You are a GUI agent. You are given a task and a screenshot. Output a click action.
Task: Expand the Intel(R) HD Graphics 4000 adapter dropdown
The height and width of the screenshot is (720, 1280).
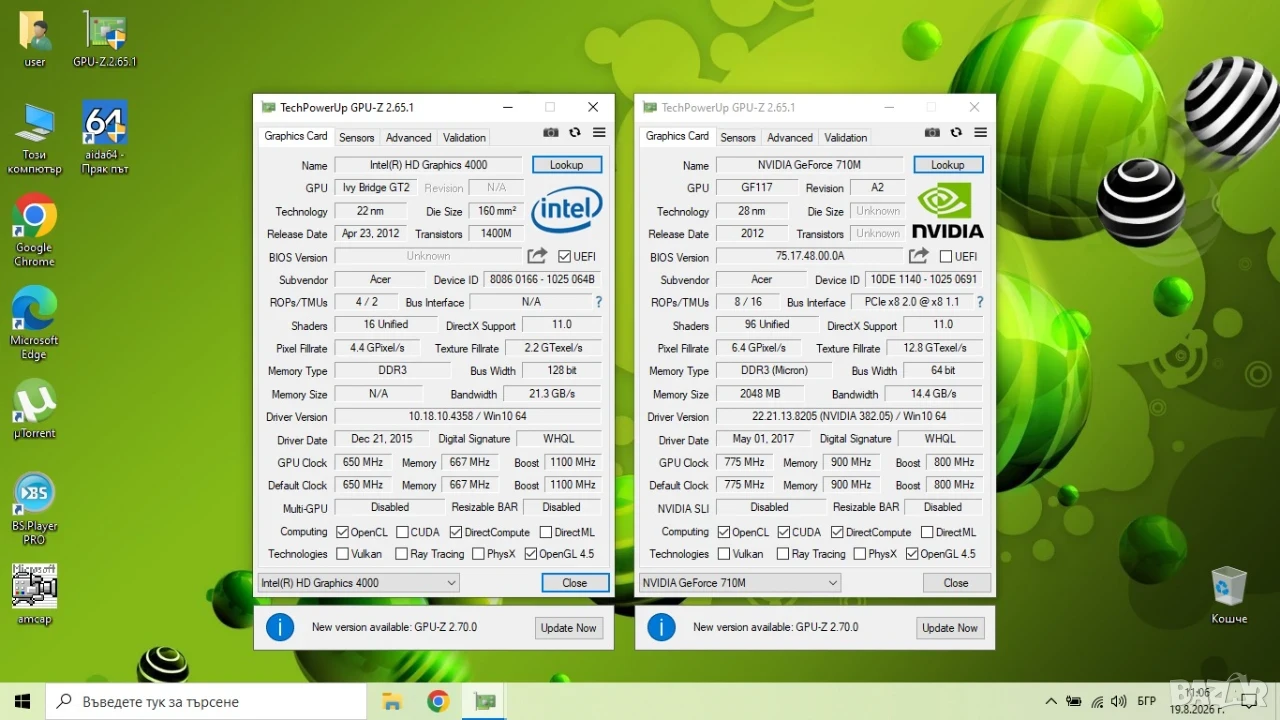point(358,583)
